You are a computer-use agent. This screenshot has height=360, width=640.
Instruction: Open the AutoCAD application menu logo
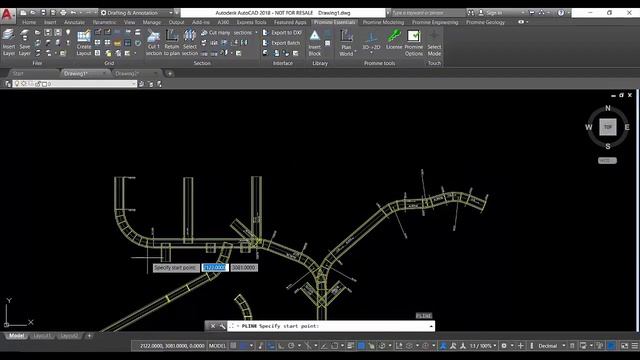point(7,15)
